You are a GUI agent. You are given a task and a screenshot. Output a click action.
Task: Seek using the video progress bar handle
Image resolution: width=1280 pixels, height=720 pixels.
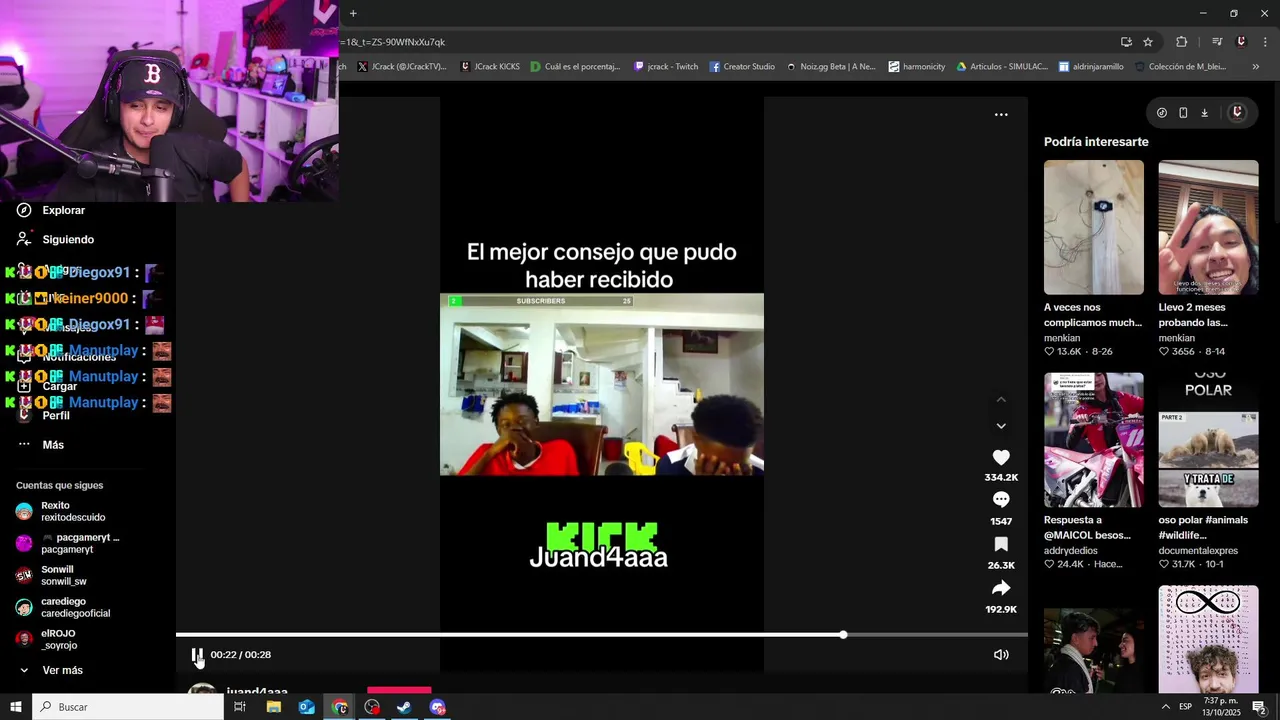[844, 635]
